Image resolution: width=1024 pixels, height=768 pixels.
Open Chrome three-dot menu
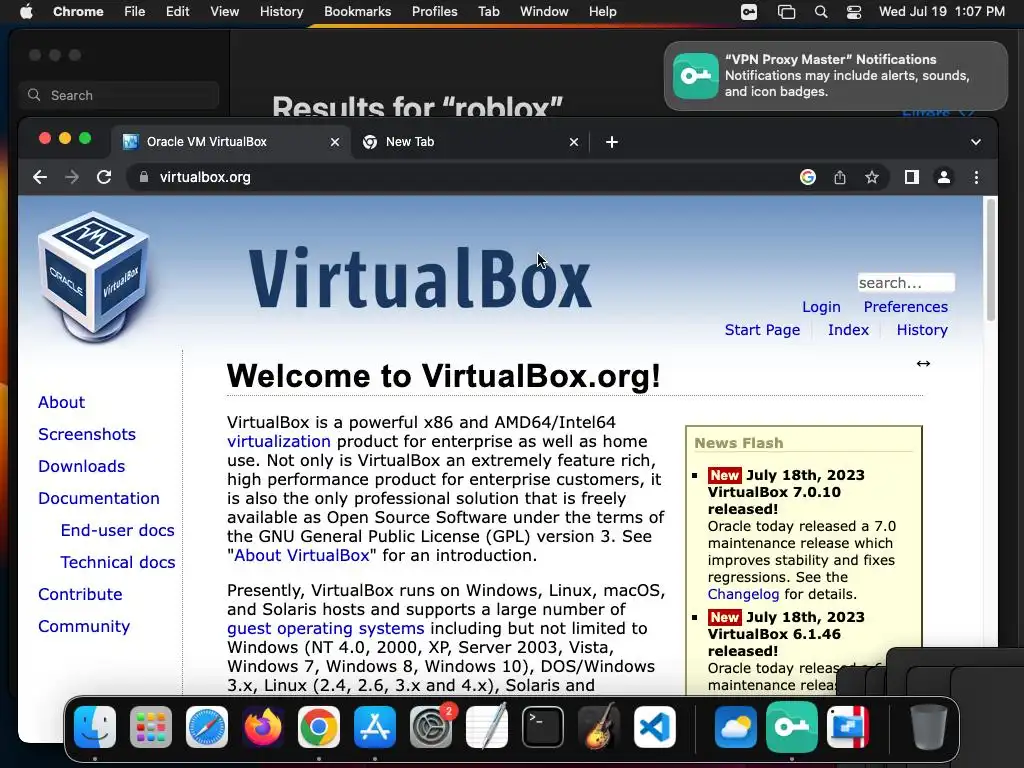[976, 177]
